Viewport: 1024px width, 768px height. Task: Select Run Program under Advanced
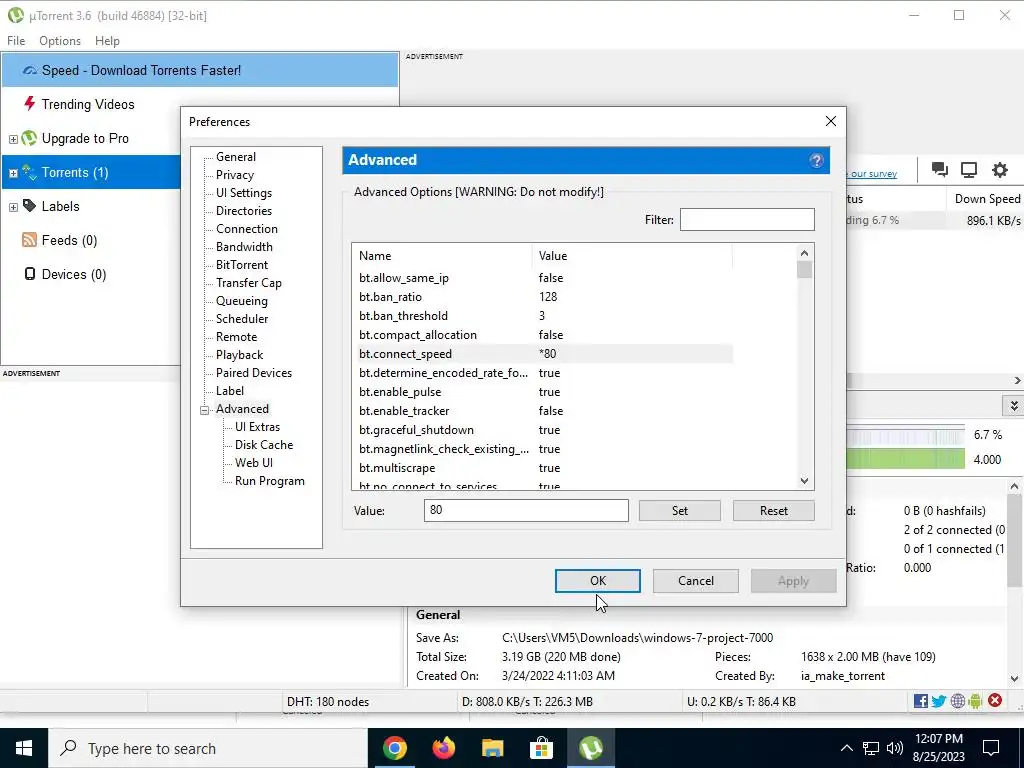click(270, 481)
